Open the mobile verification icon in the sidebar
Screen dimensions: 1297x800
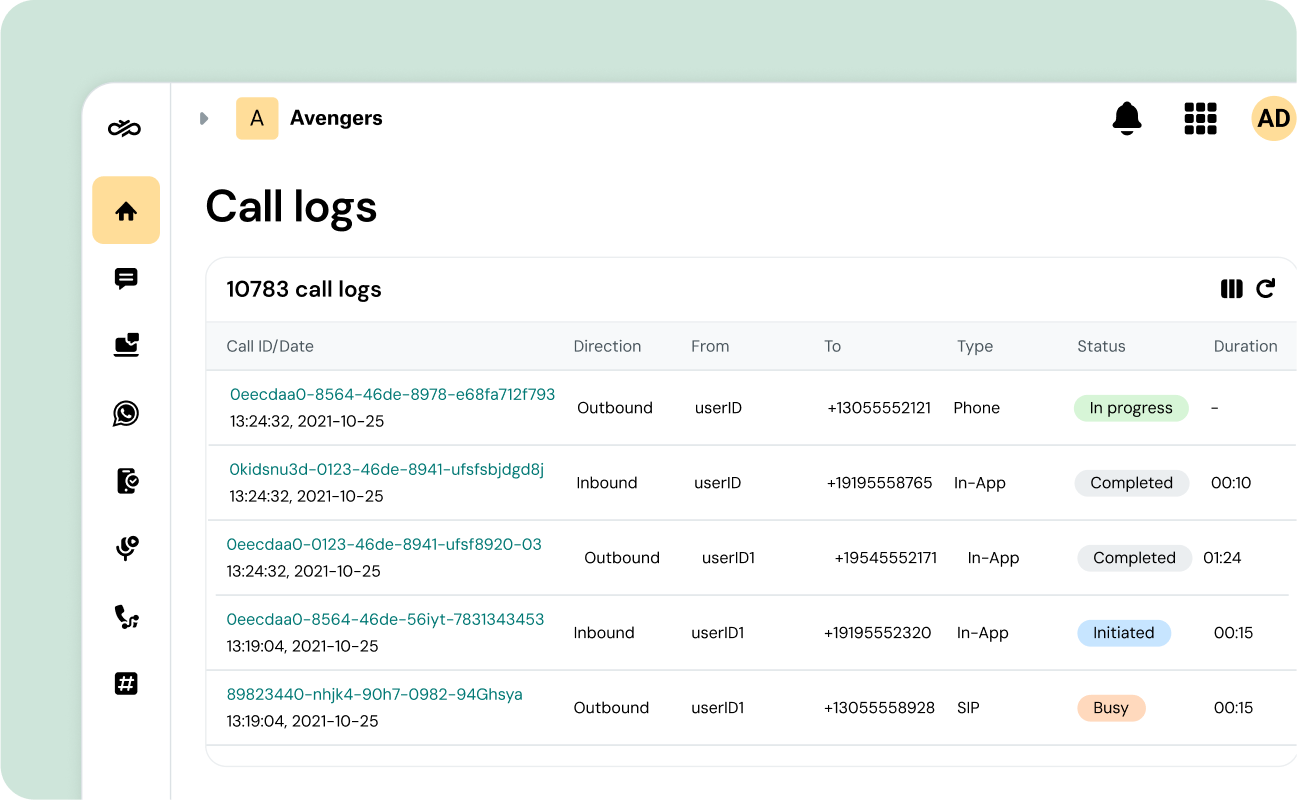click(x=125, y=481)
